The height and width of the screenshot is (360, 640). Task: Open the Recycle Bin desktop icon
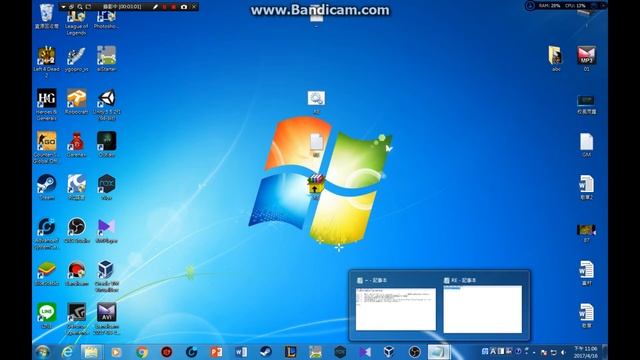click(47, 16)
